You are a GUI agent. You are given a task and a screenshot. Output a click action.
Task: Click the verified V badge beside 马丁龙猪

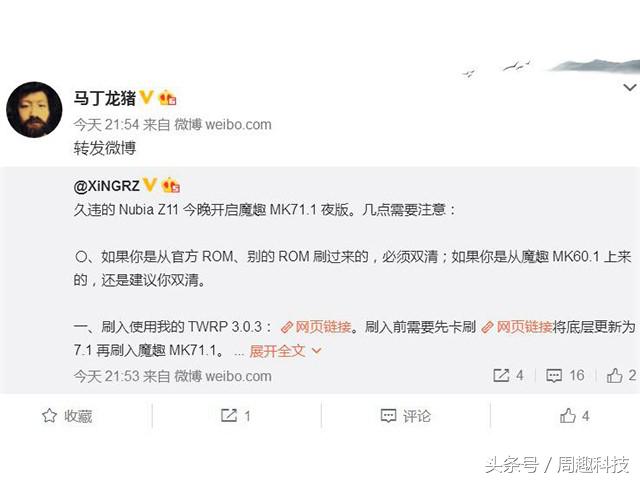point(146,98)
